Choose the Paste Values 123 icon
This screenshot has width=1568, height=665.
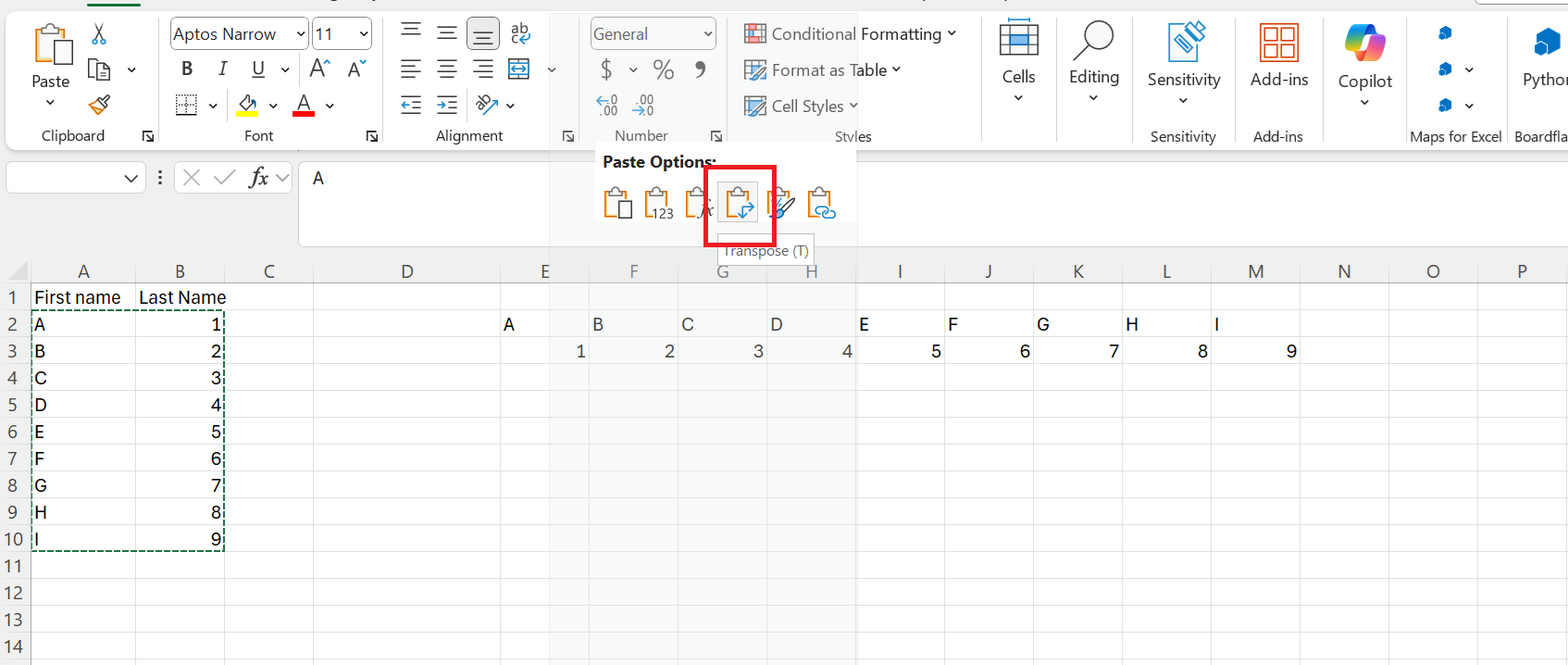coord(658,203)
